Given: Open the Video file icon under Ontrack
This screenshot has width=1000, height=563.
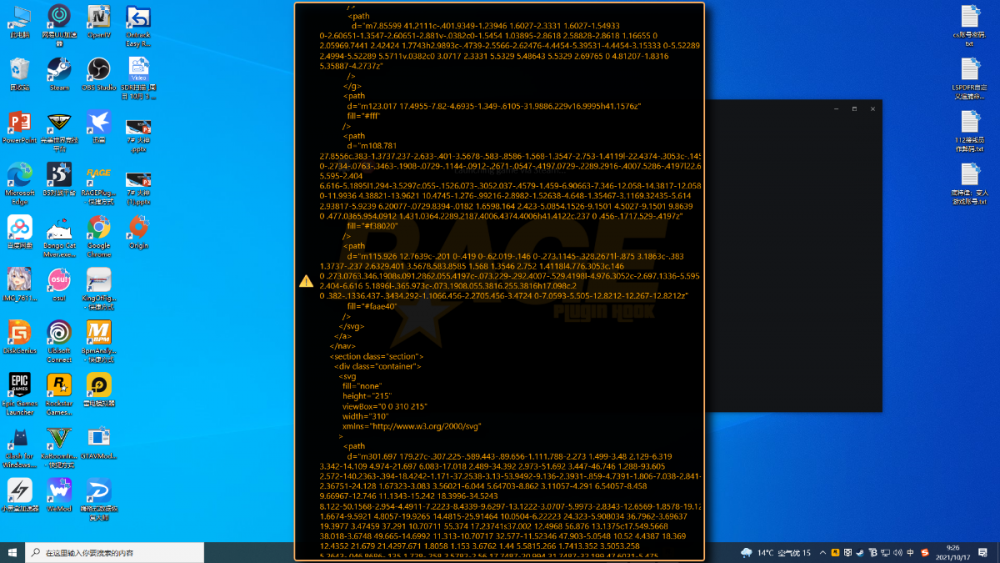Looking at the screenshot, I should click(x=138, y=78).
